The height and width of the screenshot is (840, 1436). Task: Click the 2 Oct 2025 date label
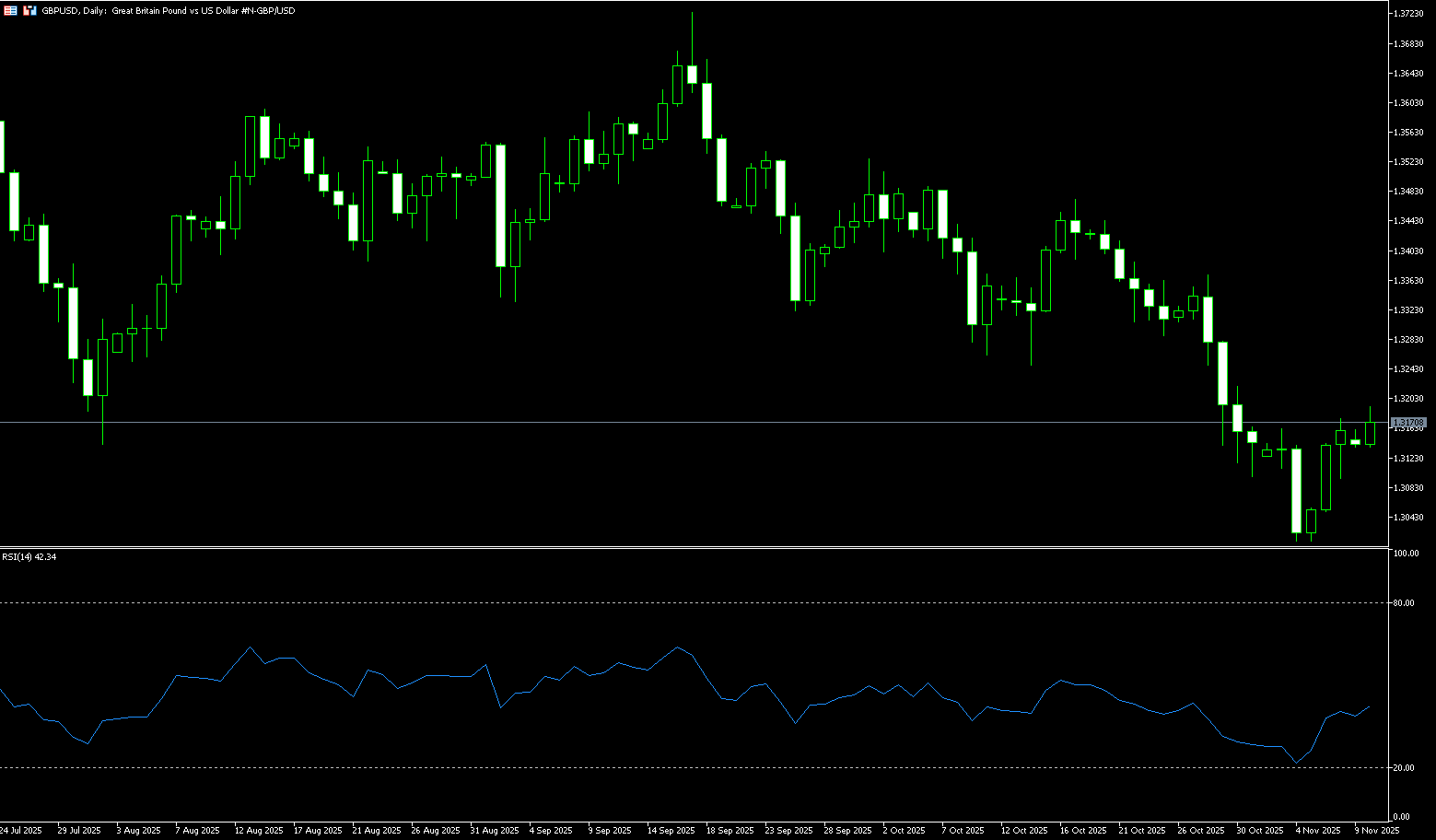905,831
